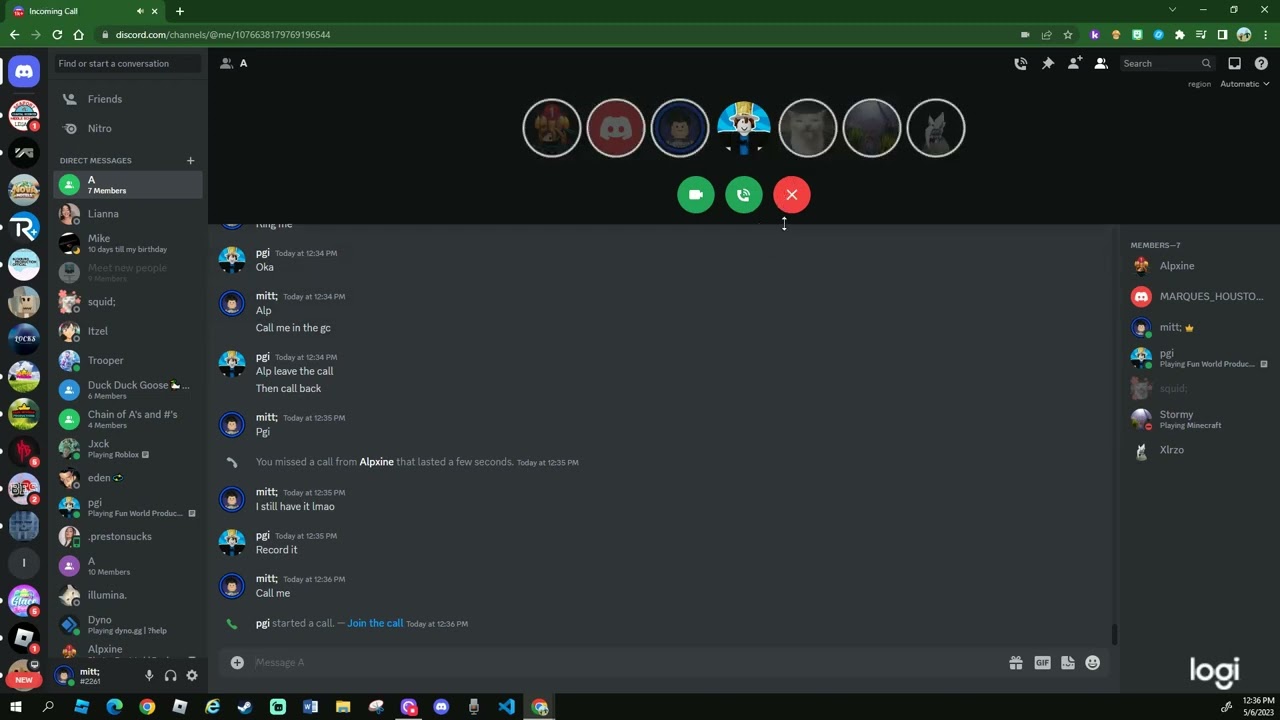1280x720 pixels.
Task: Open emoji picker
Action: [x=1093, y=662]
